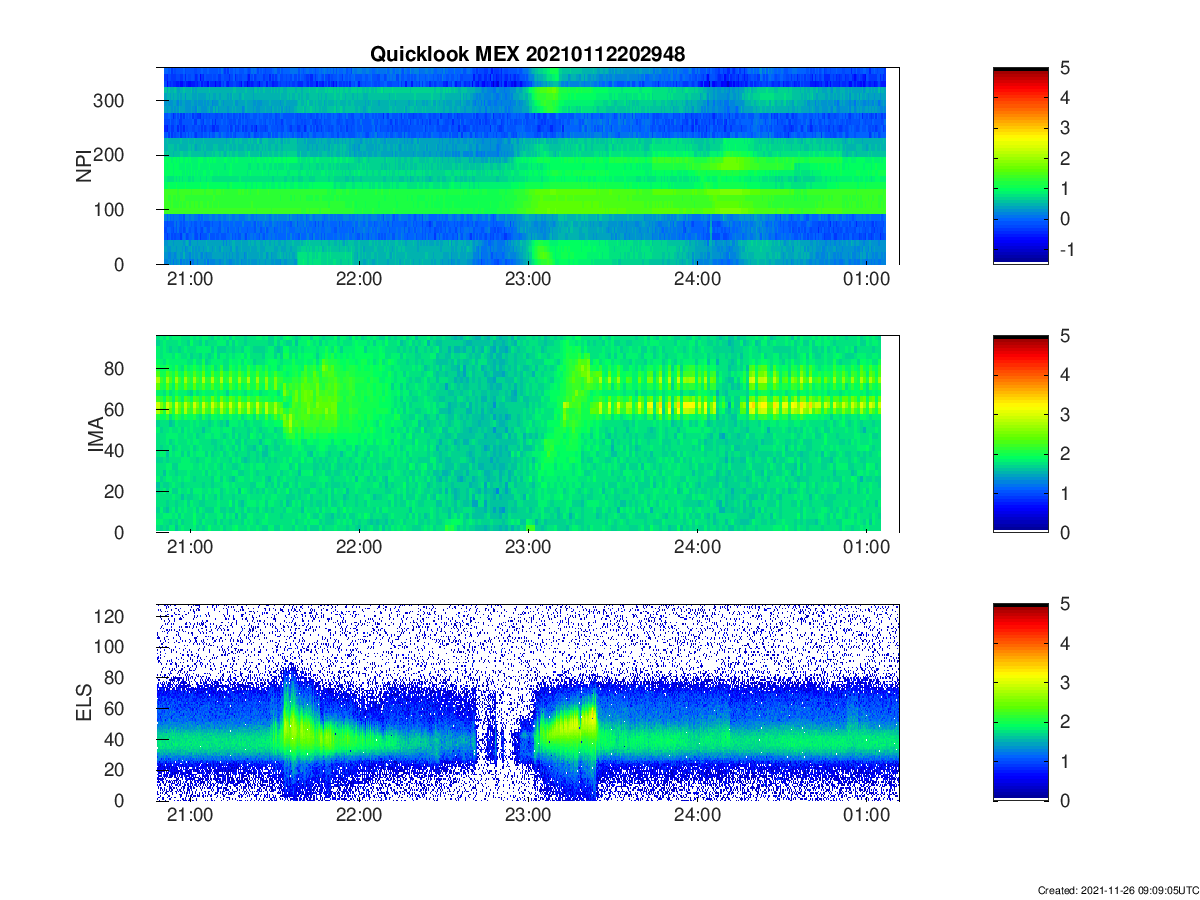
Task: Click the NPI panel colorbar
Action: [x=1021, y=166]
